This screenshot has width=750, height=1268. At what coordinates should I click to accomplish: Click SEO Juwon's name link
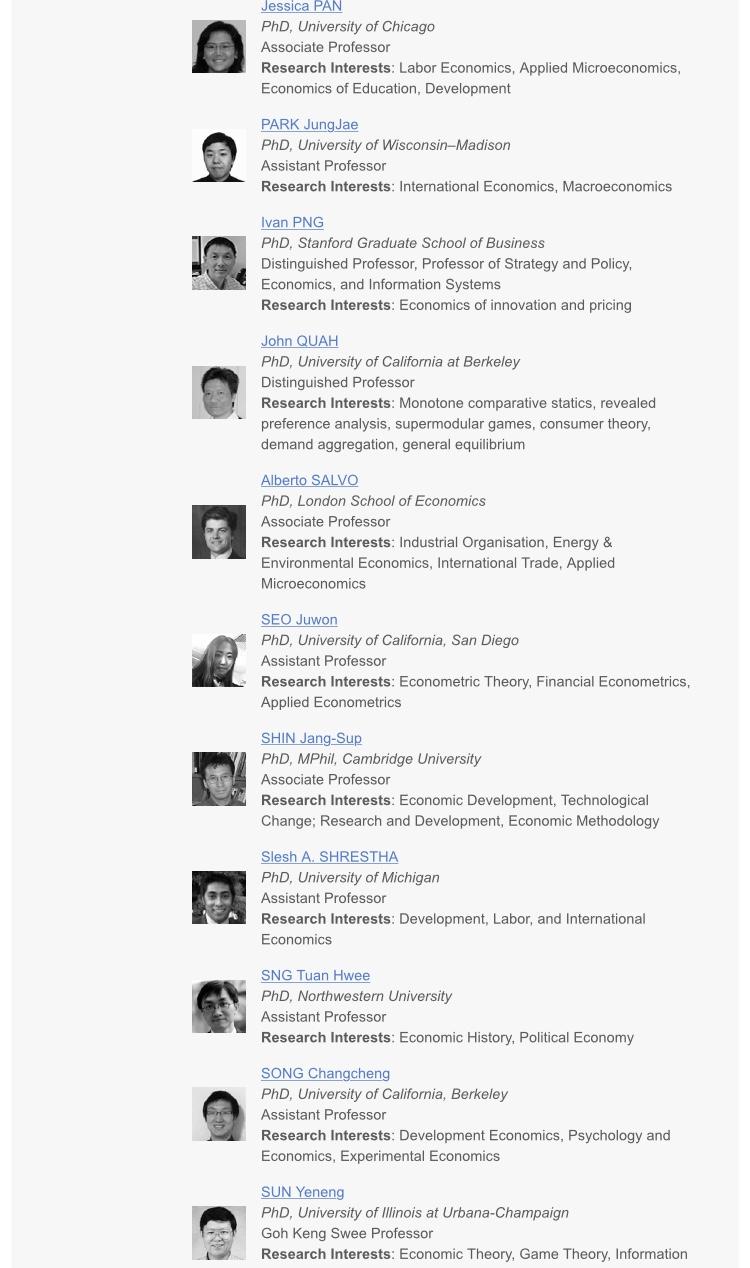(x=299, y=620)
